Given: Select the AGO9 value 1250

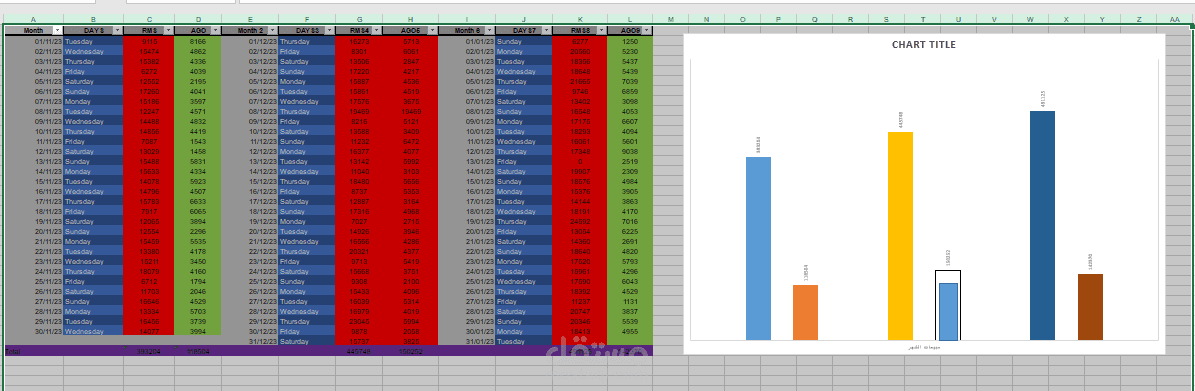Looking at the screenshot, I should click(x=630, y=41).
